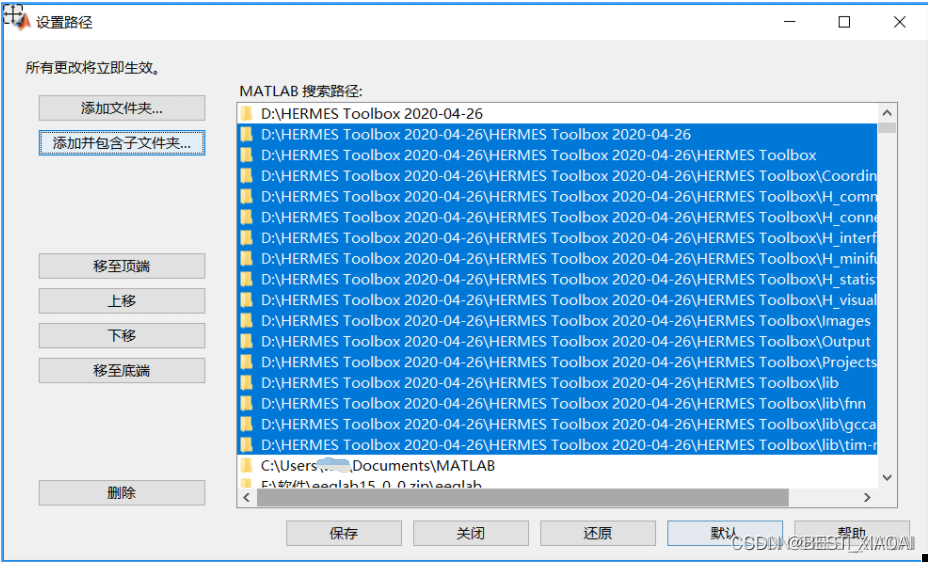928x562 pixels.
Task: Click vertical scrollbar down arrow
Action: (x=887, y=477)
